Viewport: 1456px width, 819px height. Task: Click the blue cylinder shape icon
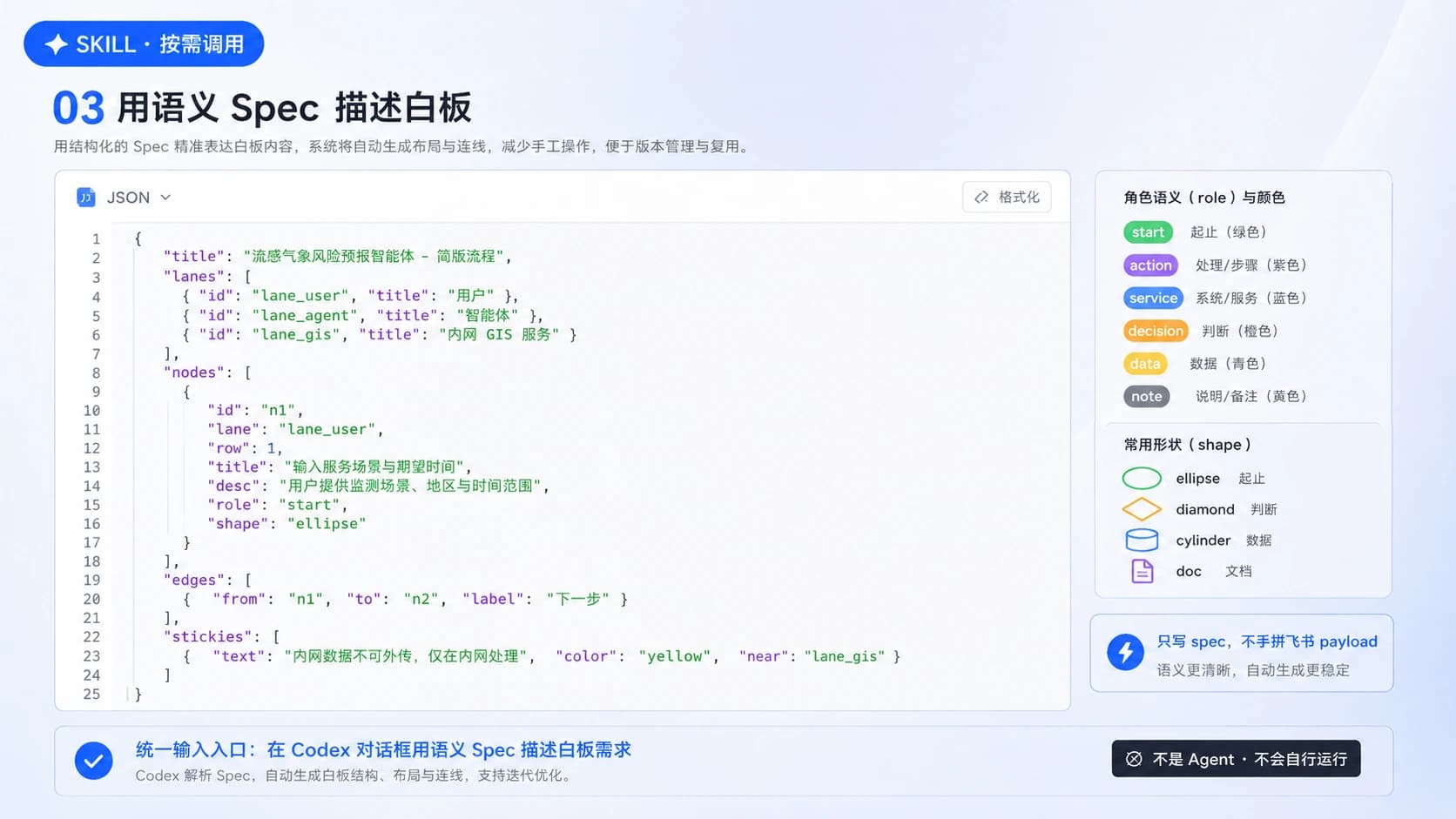tap(1142, 540)
